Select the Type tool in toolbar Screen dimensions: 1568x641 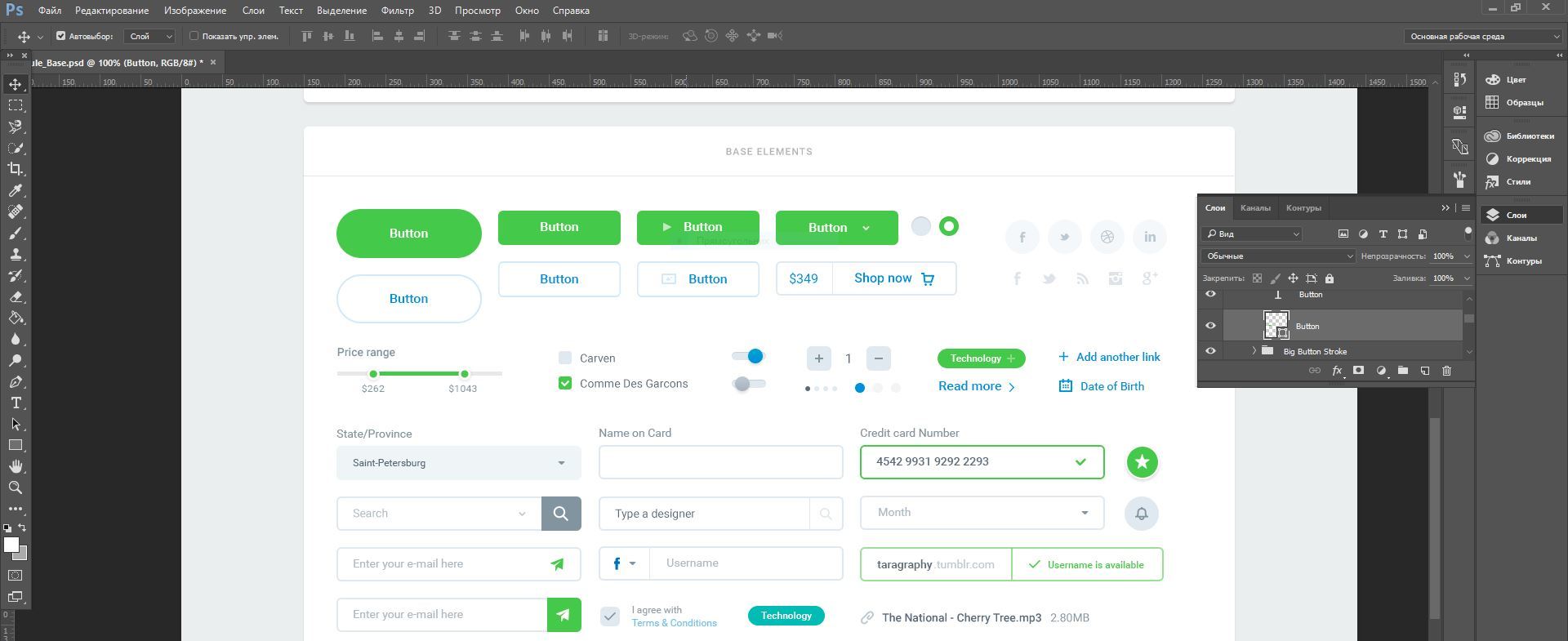pyautogui.click(x=16, y=403)
